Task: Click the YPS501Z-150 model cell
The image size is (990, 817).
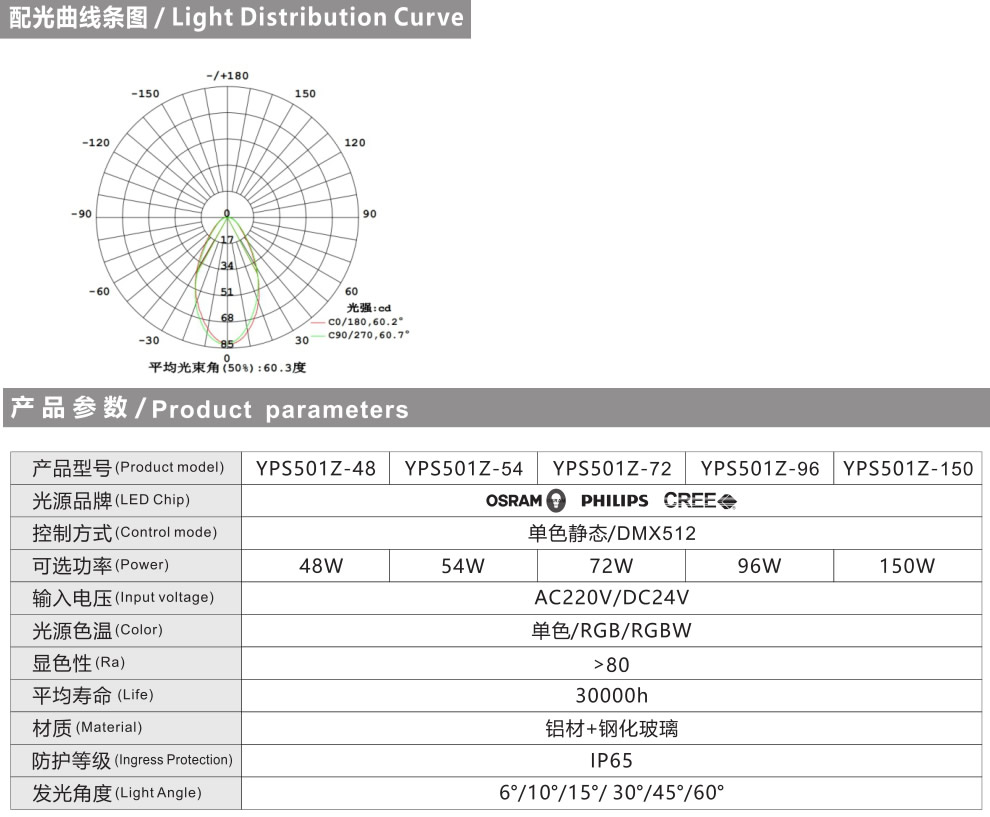Action: [x=907, y=468]
